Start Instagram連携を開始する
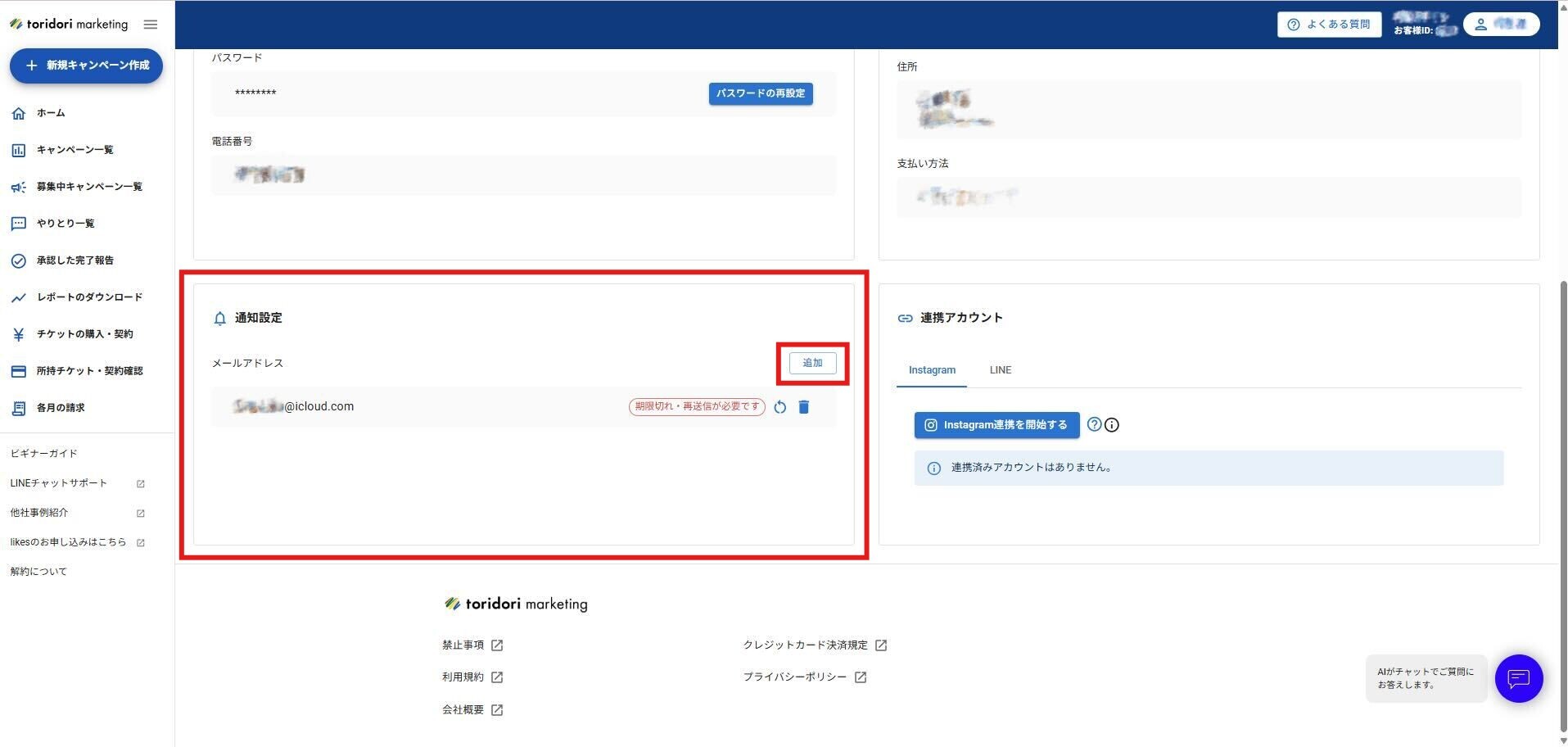Image resolution: width=1568 pixels, height=747 pixels. (x=996, y=425)
